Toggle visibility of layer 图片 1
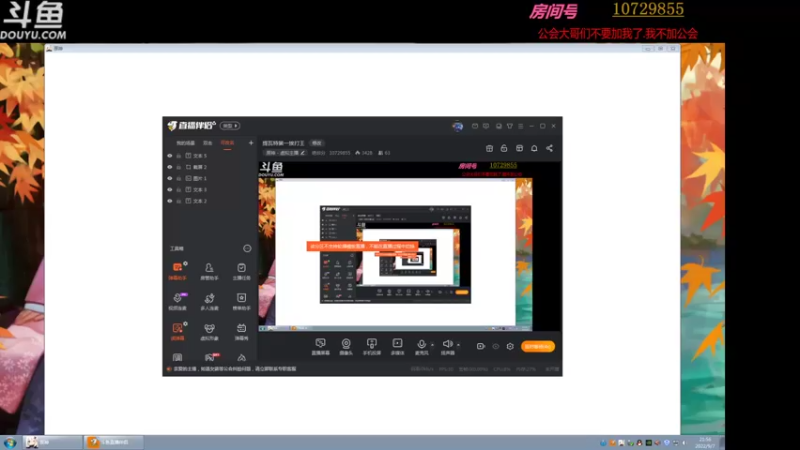This screenshot has width=800, height=450. (170, 178)
